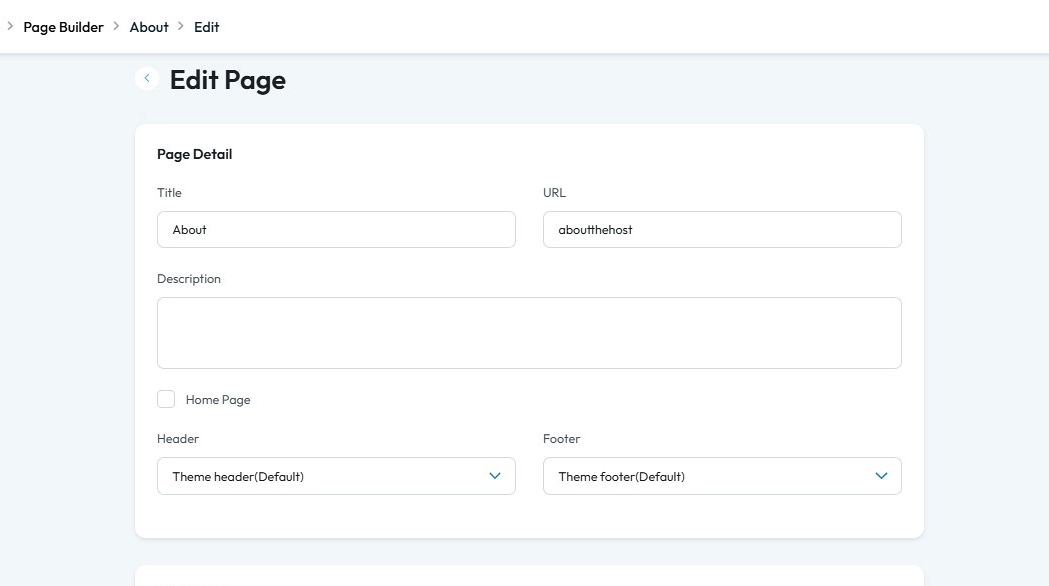Click the back arrow beside Edit Page

(147, 78)
